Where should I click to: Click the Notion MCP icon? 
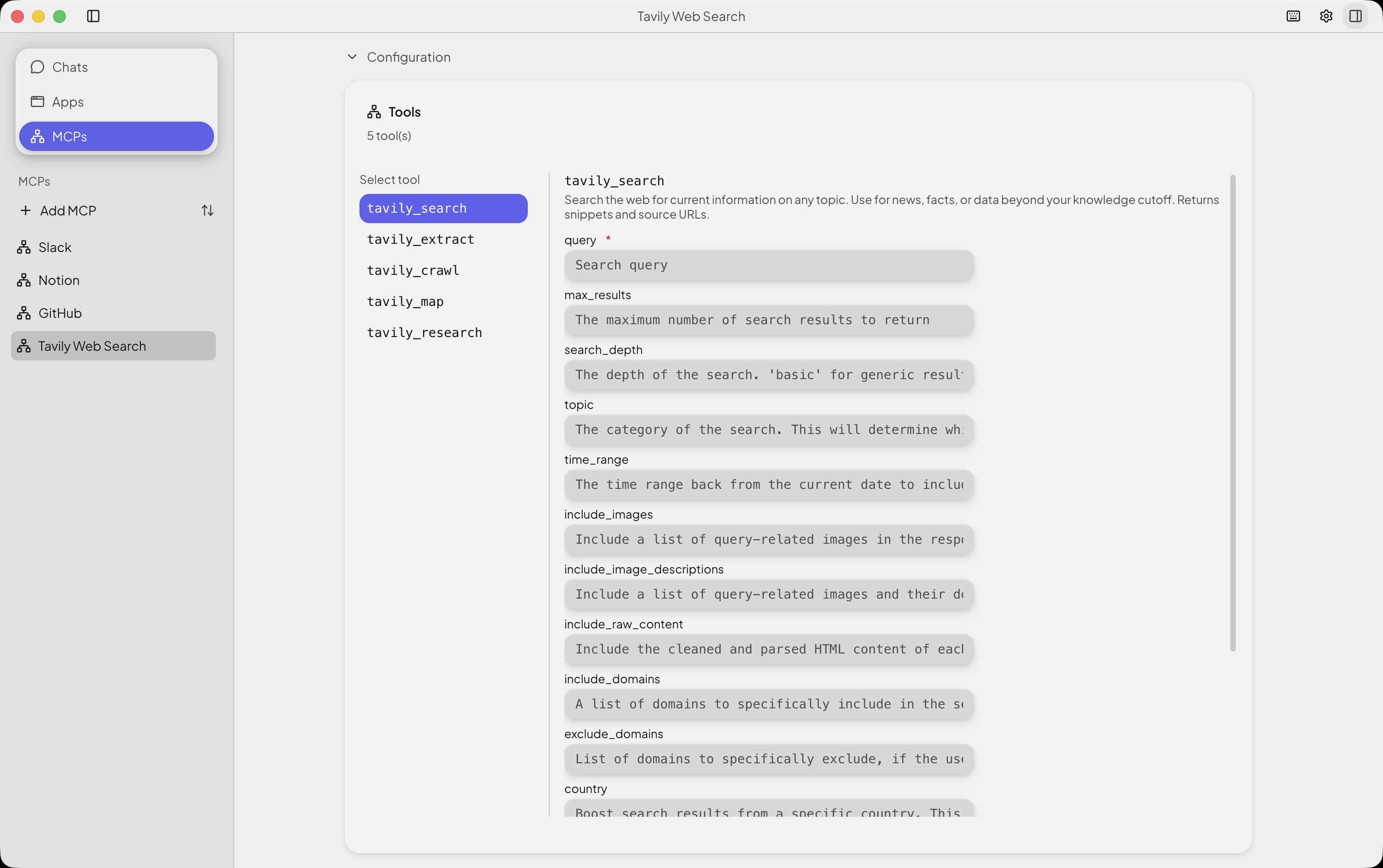pos(23,279)
